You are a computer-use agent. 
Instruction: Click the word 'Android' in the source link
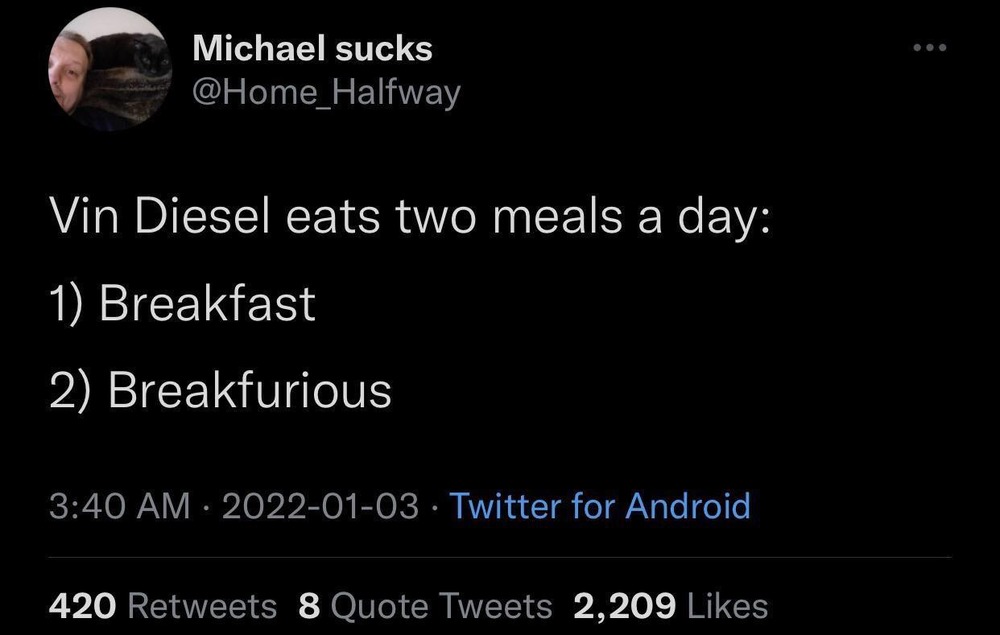pos(689,506)
